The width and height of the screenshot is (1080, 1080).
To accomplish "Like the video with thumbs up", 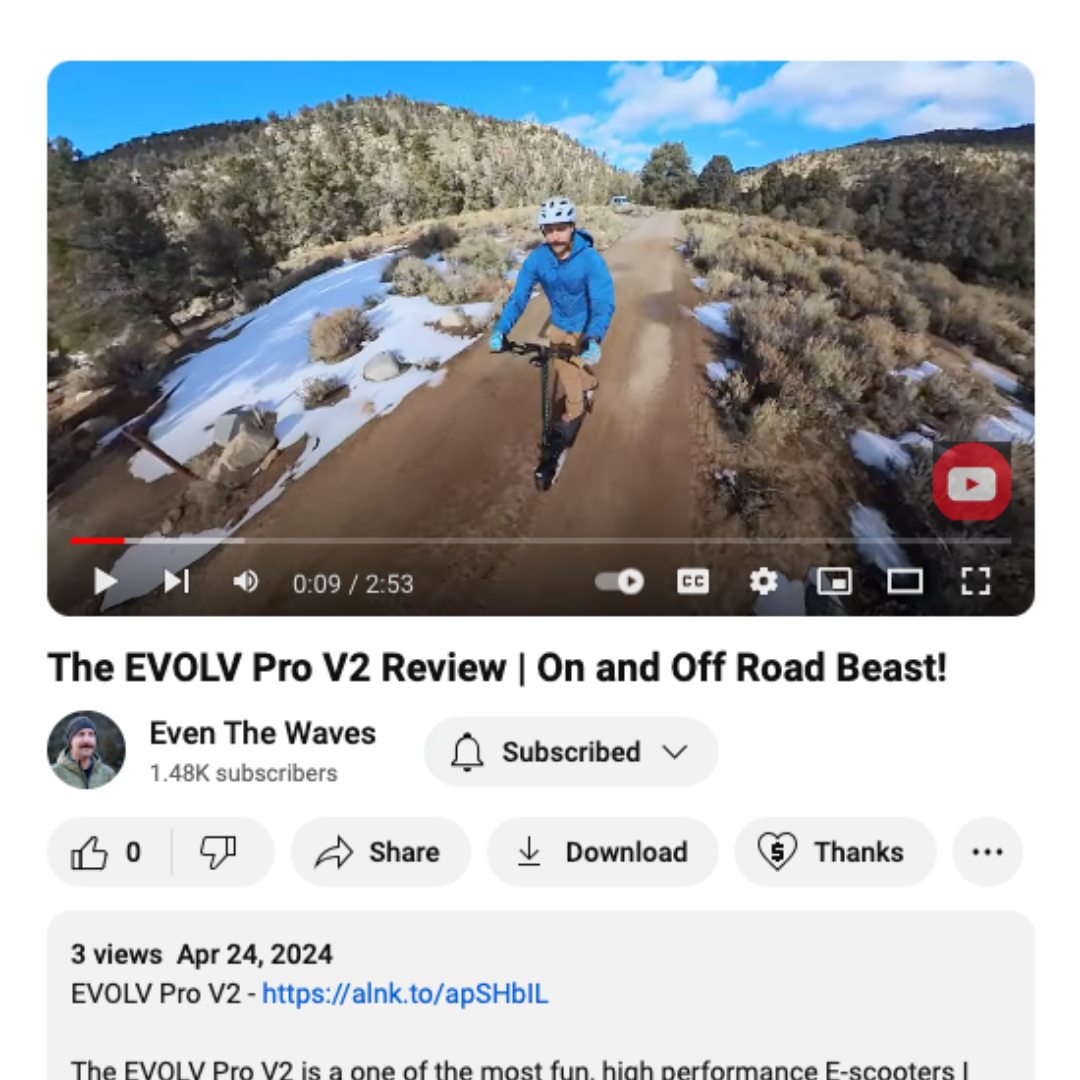I will coord(107,853).
